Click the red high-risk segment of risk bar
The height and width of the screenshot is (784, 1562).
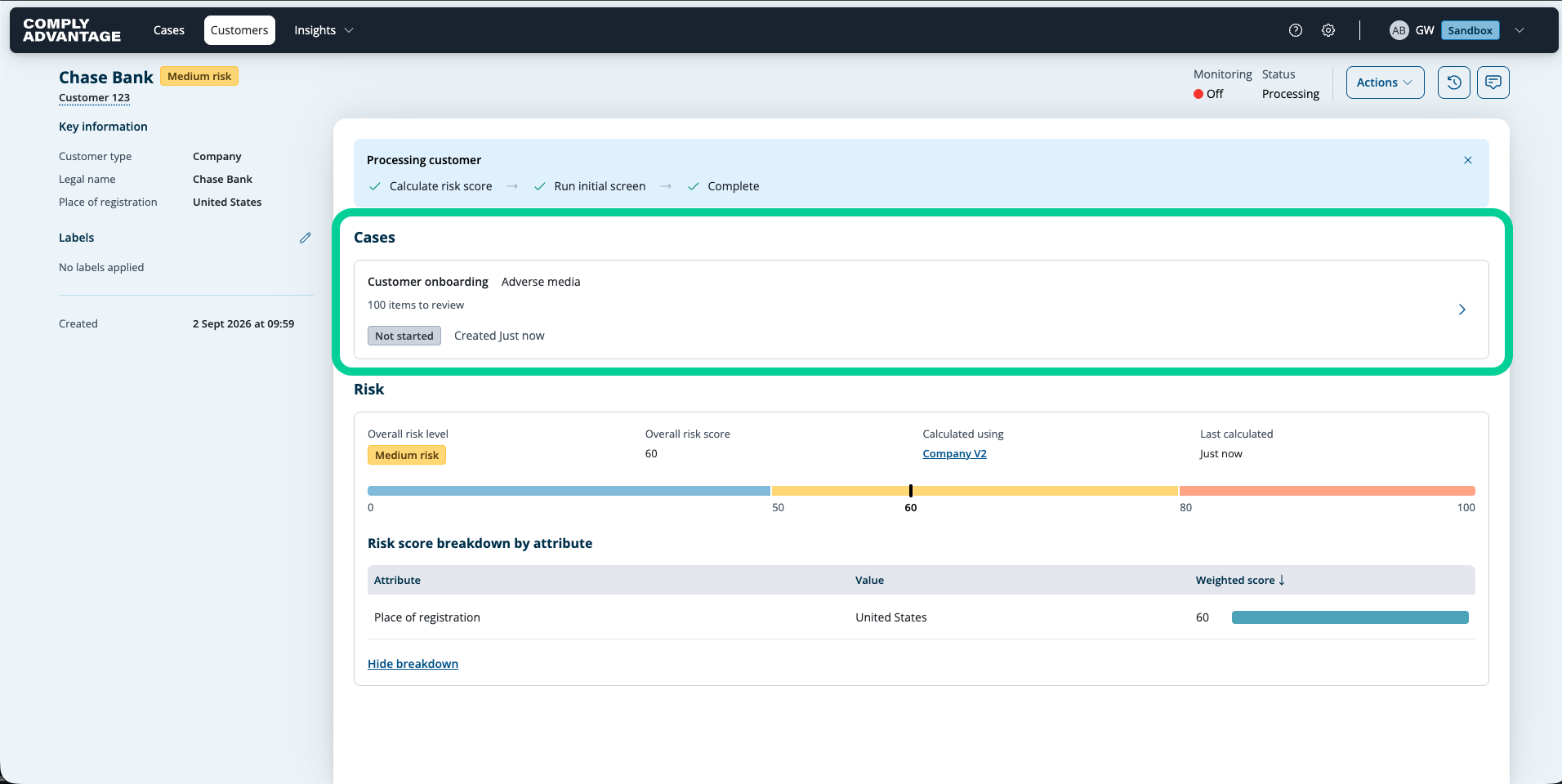[x=1328, y=491]
